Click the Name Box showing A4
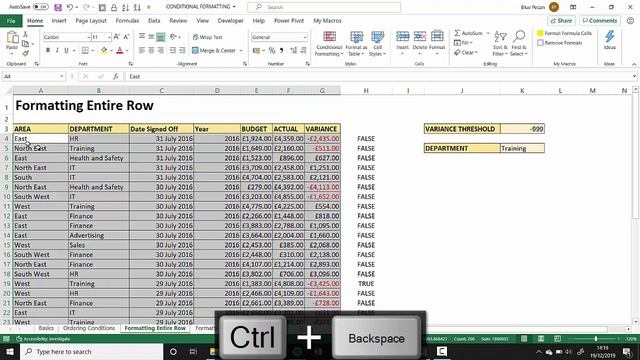 coord(33,76)
